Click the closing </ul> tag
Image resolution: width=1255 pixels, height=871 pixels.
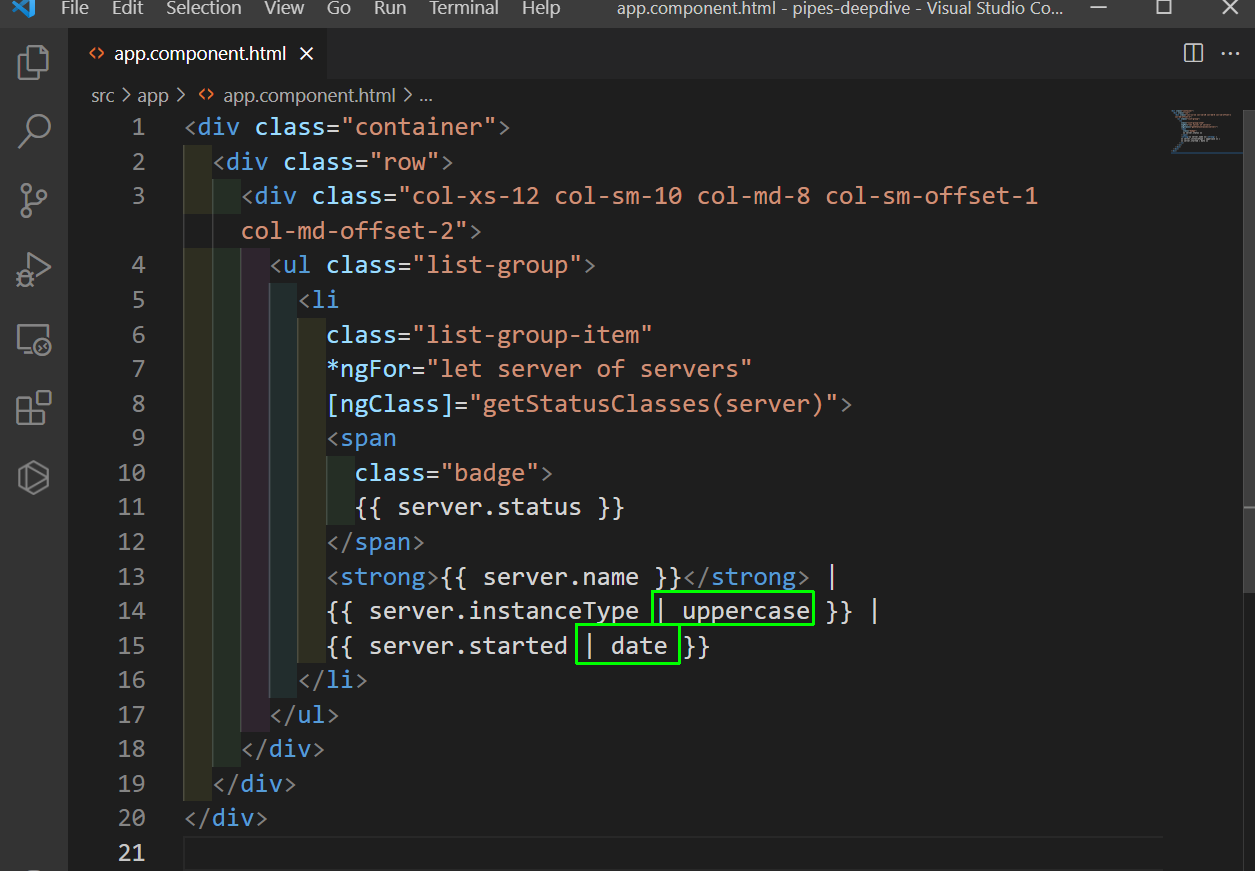[x=305, y=715]
